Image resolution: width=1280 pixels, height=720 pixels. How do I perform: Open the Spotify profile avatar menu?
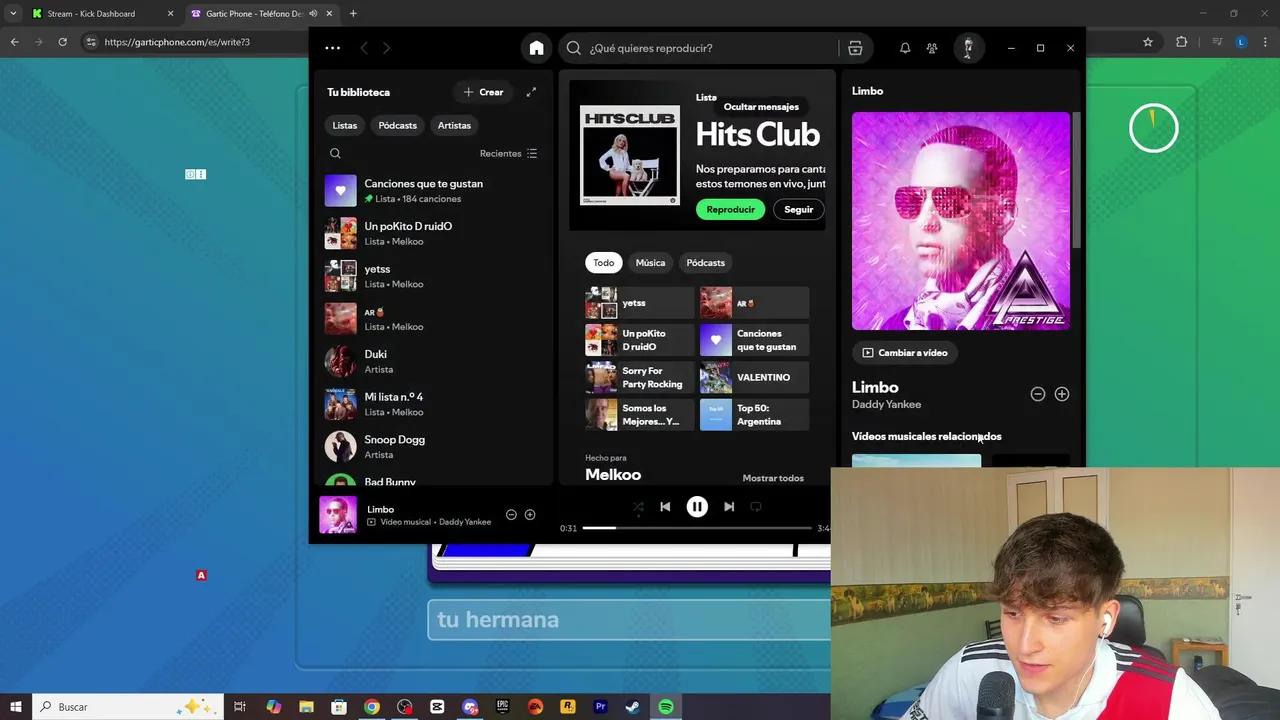click(x=967, y=48)
